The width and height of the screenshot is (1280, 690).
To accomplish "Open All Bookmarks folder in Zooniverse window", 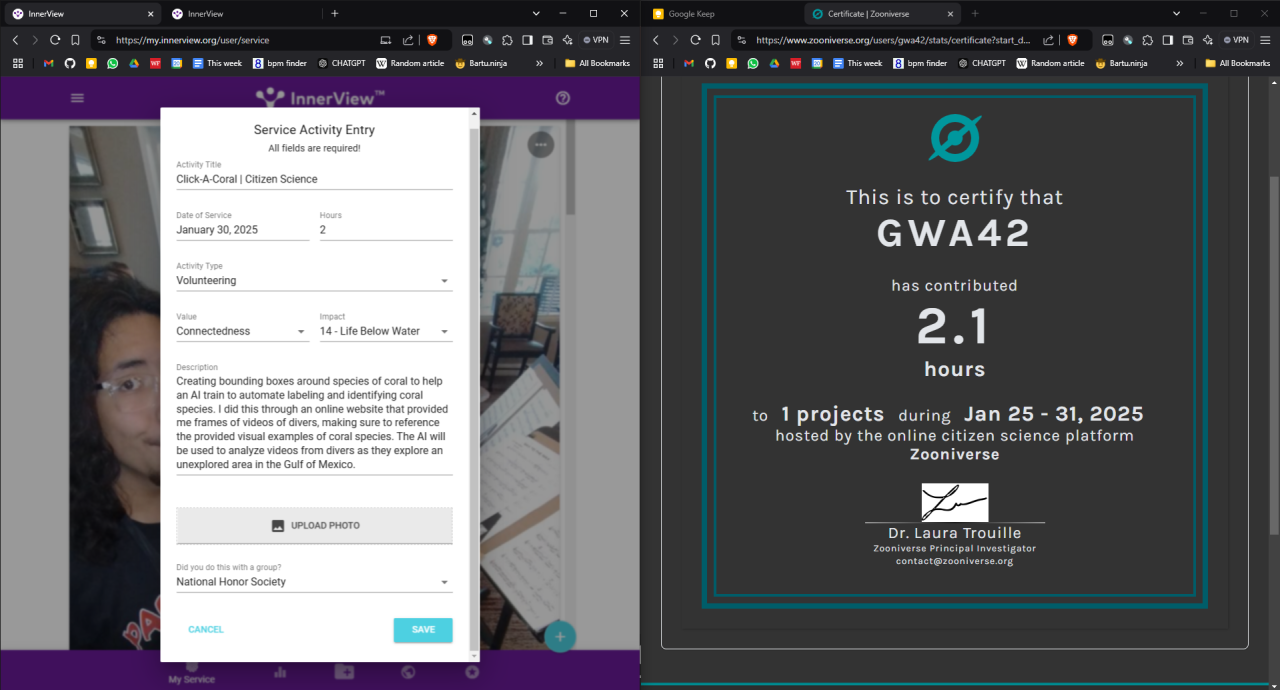I will [1238, 63].
